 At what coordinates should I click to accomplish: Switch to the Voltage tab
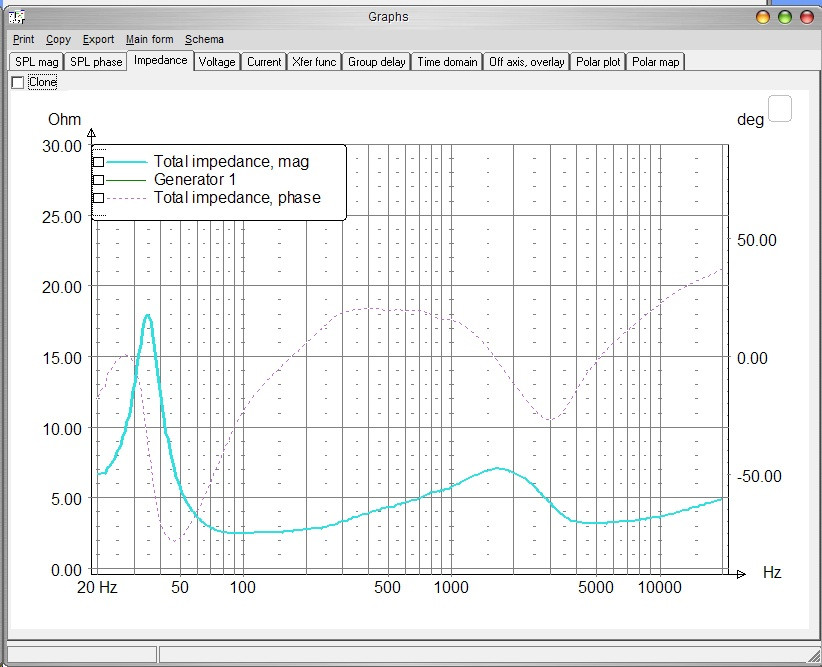(x=217, y=62)
